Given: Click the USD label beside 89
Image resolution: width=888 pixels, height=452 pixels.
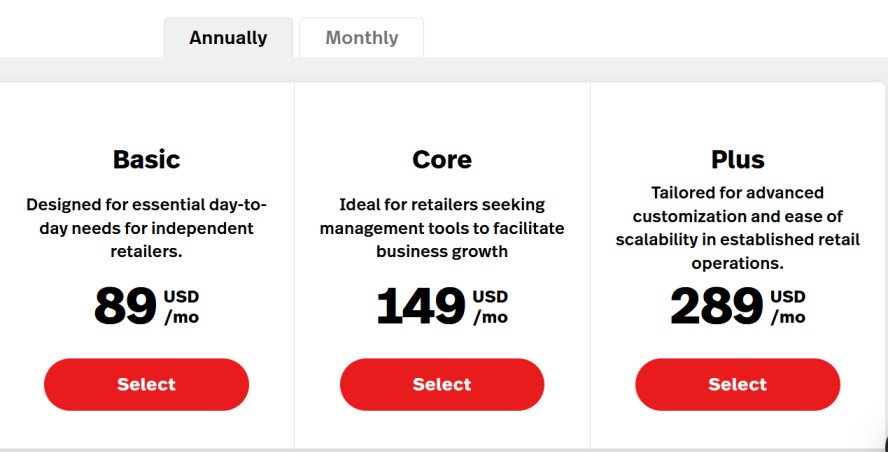Looking at the screenshot, I should point(182,296).
